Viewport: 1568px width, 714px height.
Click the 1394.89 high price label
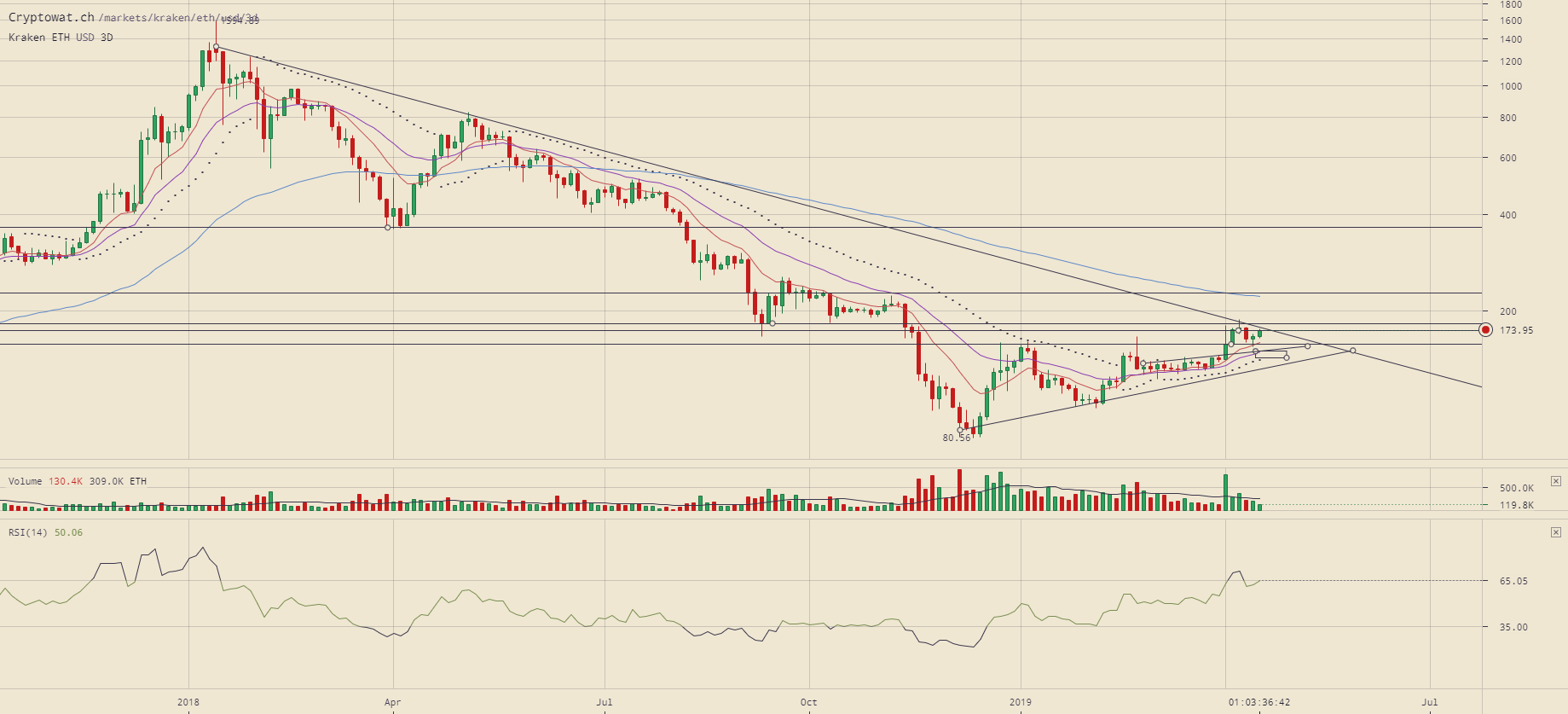click(239, 20)
